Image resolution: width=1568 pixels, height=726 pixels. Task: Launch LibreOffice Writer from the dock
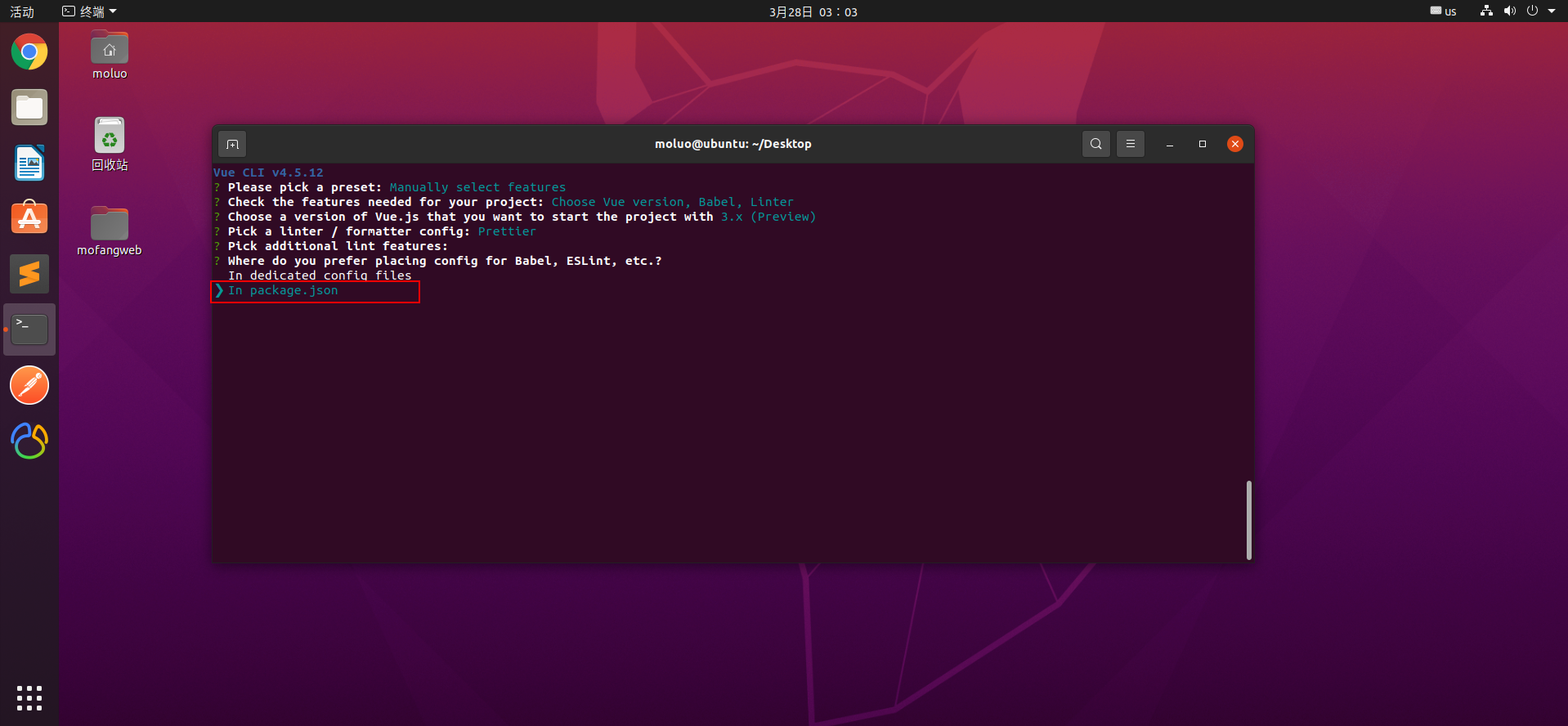point(29,164)
